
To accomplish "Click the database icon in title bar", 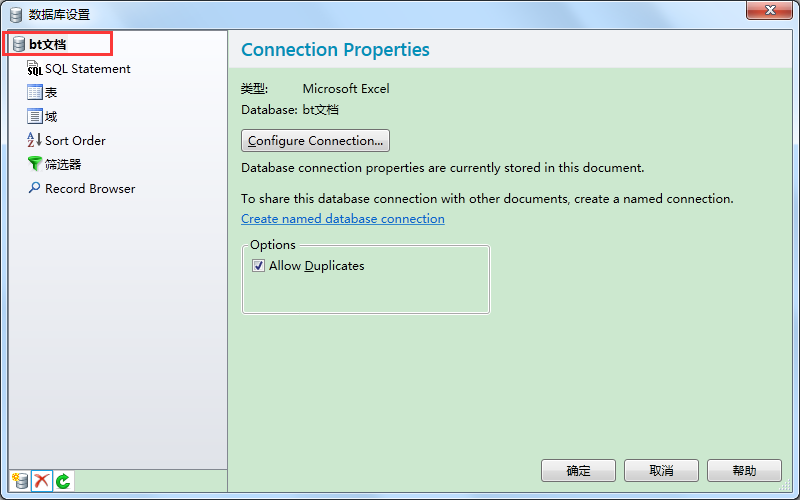I will click(16, 15).
